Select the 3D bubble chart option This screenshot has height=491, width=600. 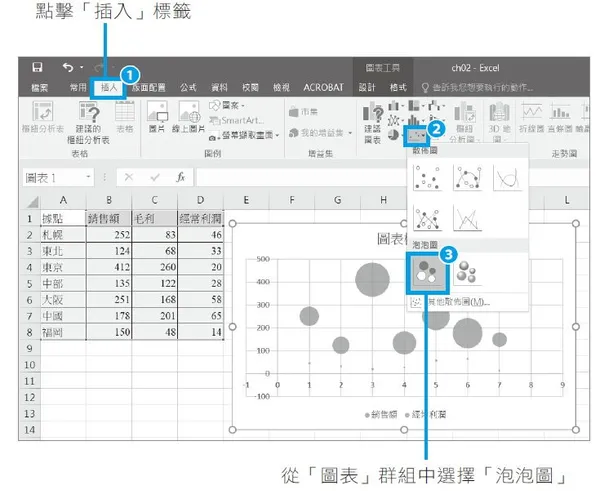tap(467, 272)
